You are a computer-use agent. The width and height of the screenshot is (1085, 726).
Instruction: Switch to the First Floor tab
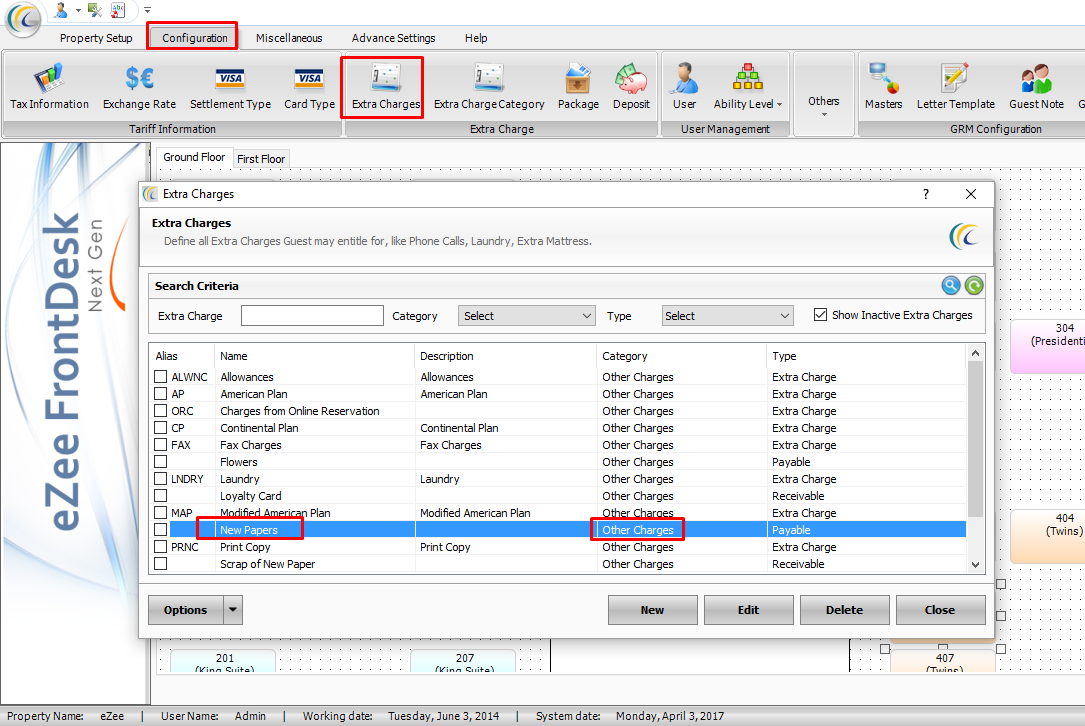point(261,158)
